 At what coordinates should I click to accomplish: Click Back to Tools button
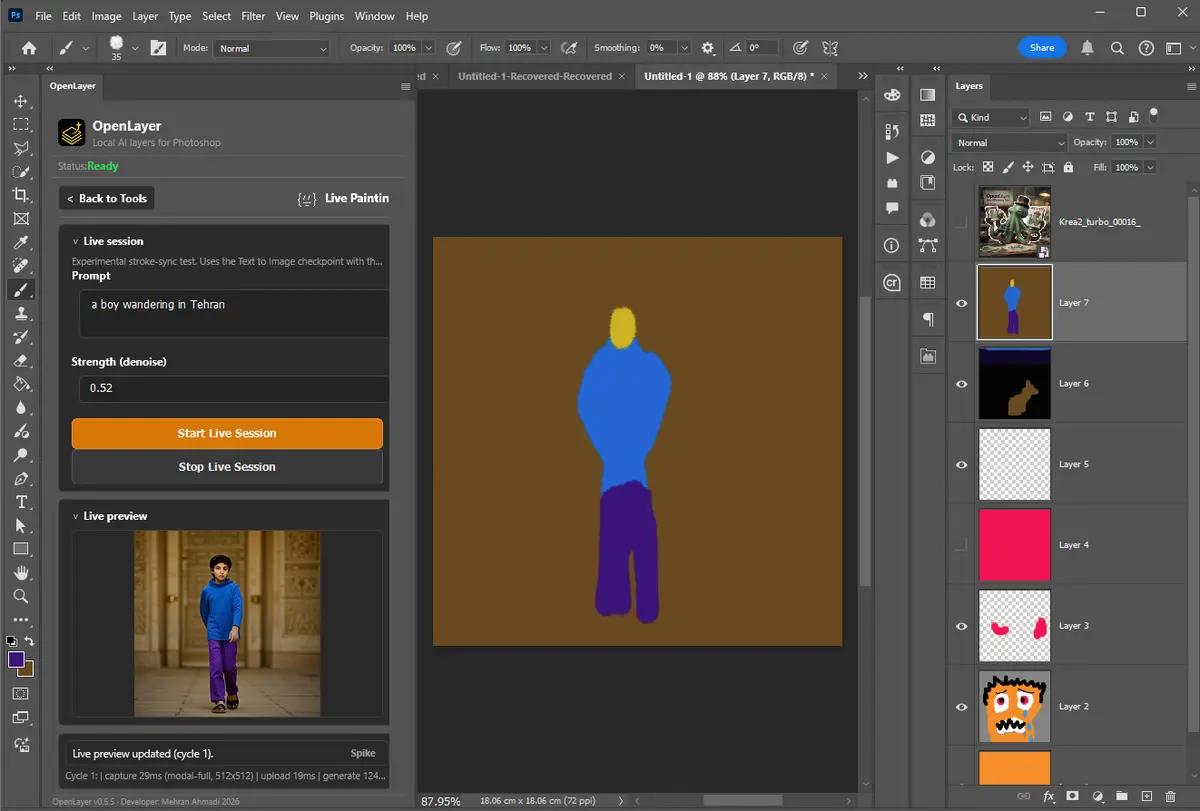107,198
